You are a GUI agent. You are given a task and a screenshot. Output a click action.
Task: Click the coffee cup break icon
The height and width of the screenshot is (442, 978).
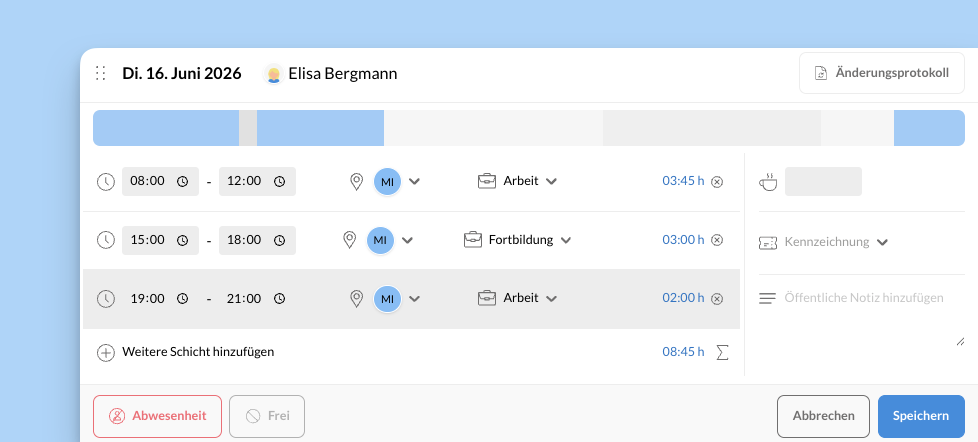click(x=768, y=181)
